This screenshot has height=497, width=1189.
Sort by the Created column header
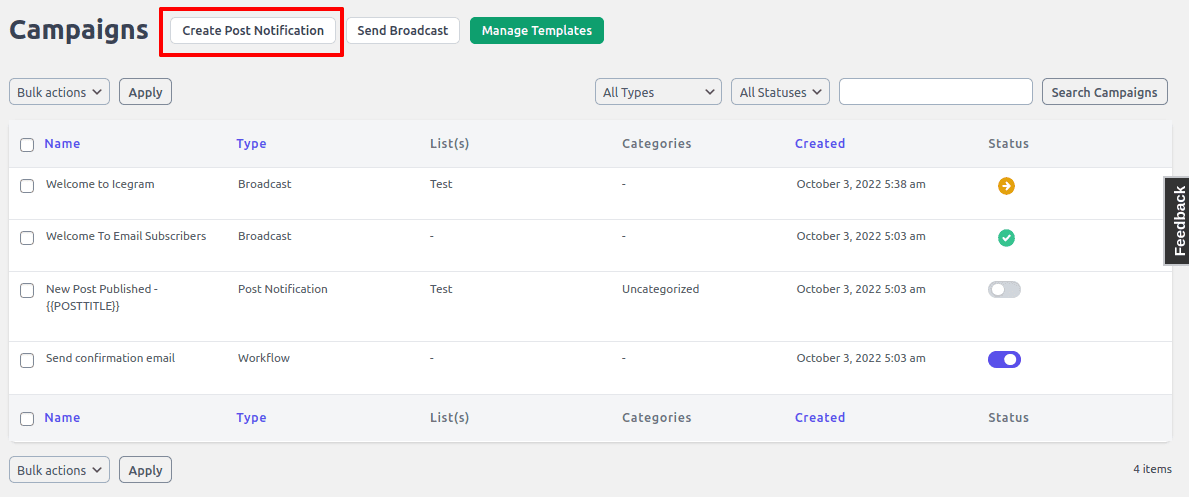pos(820,143)
